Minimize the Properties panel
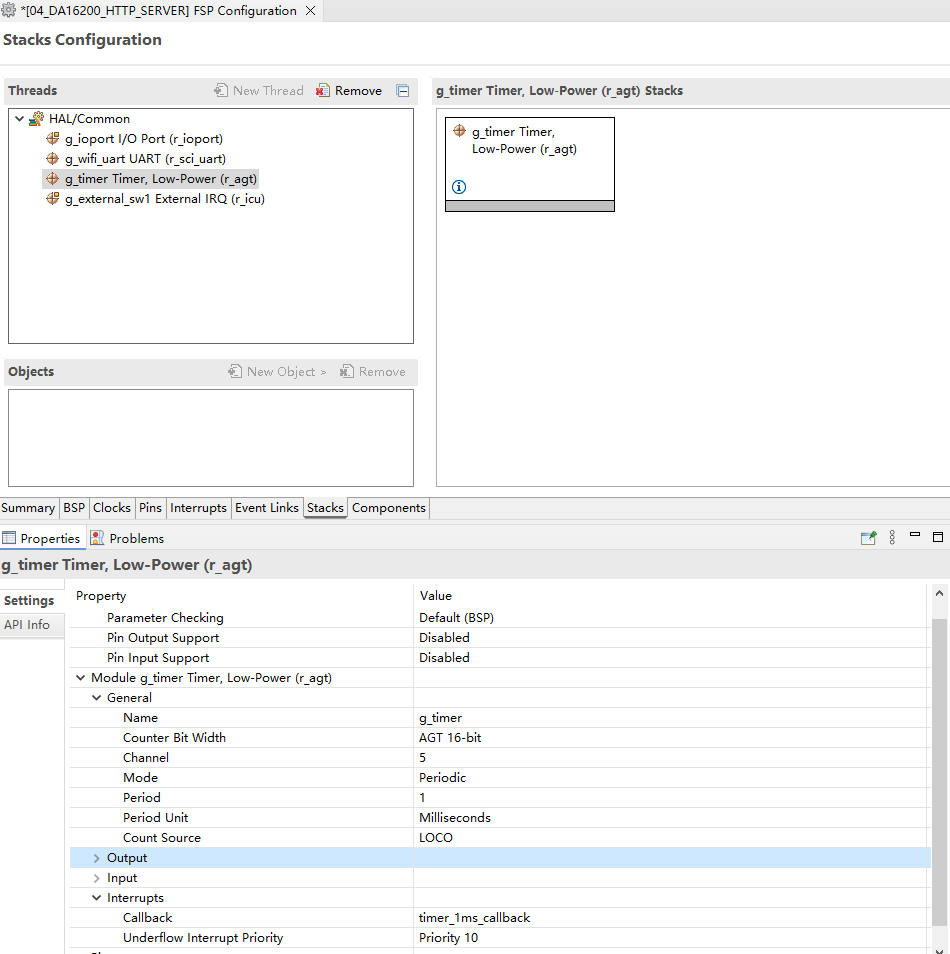Viewport: 950px width, 954px height. (915, 535)
